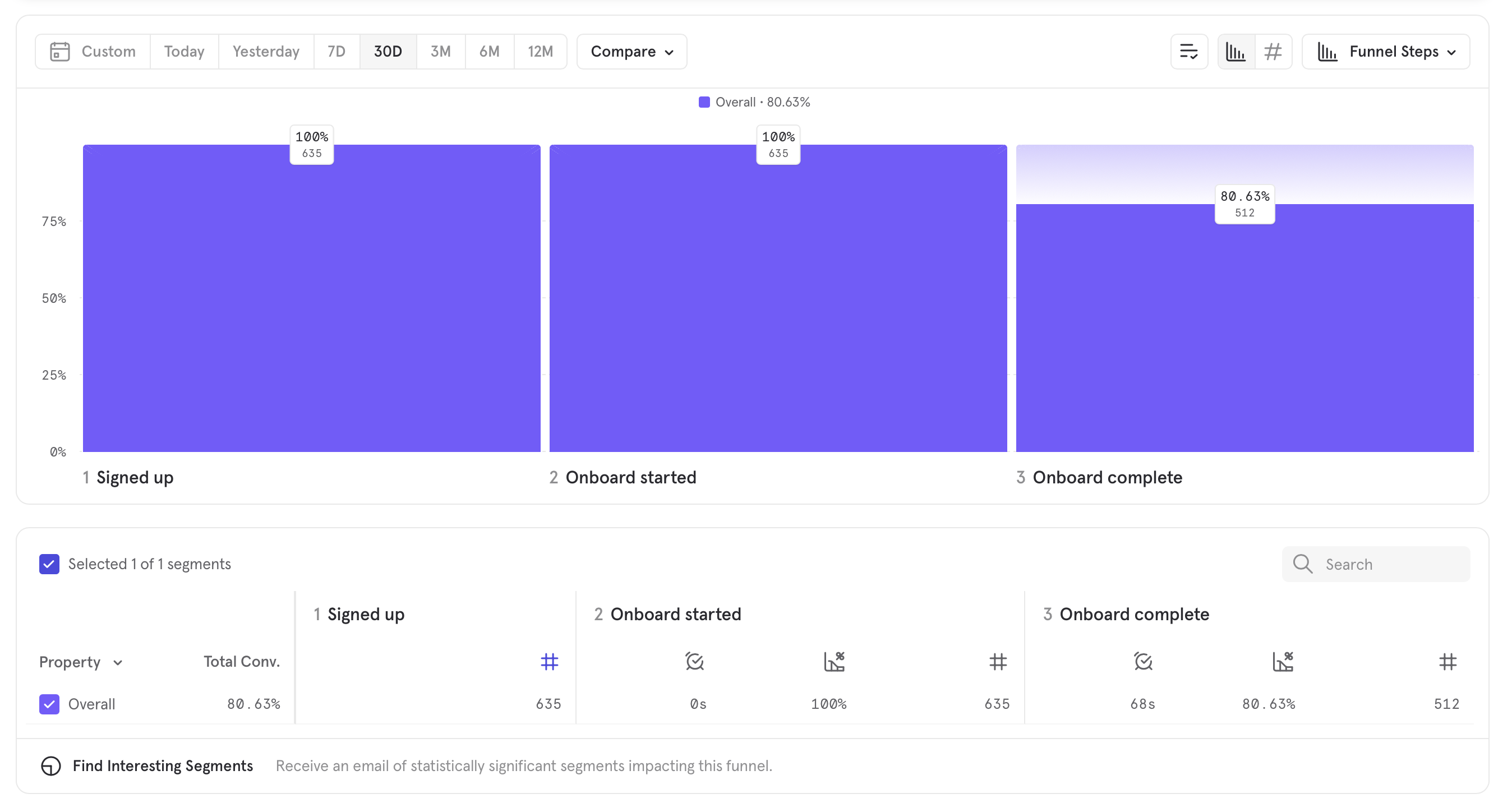Click the '2 Onboard started' chart axis label
Image resolution: width=1512 pixels, height=812 pixels.
pos(623,478)
